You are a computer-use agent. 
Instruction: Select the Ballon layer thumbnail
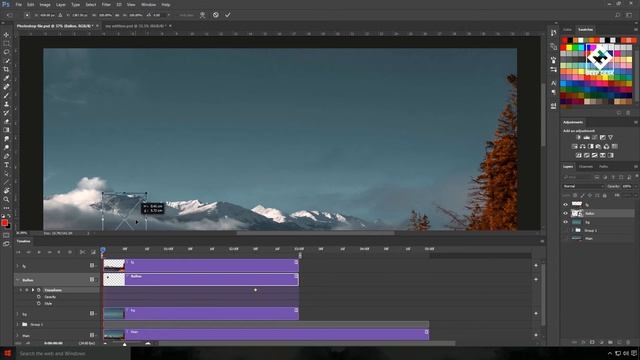[577, 213]
